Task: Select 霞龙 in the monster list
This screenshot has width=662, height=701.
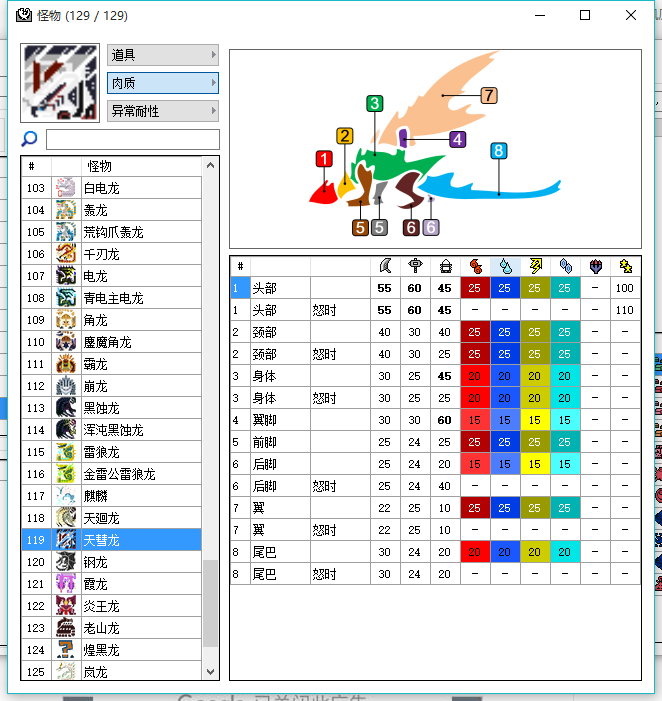Action: coord(111,584)
